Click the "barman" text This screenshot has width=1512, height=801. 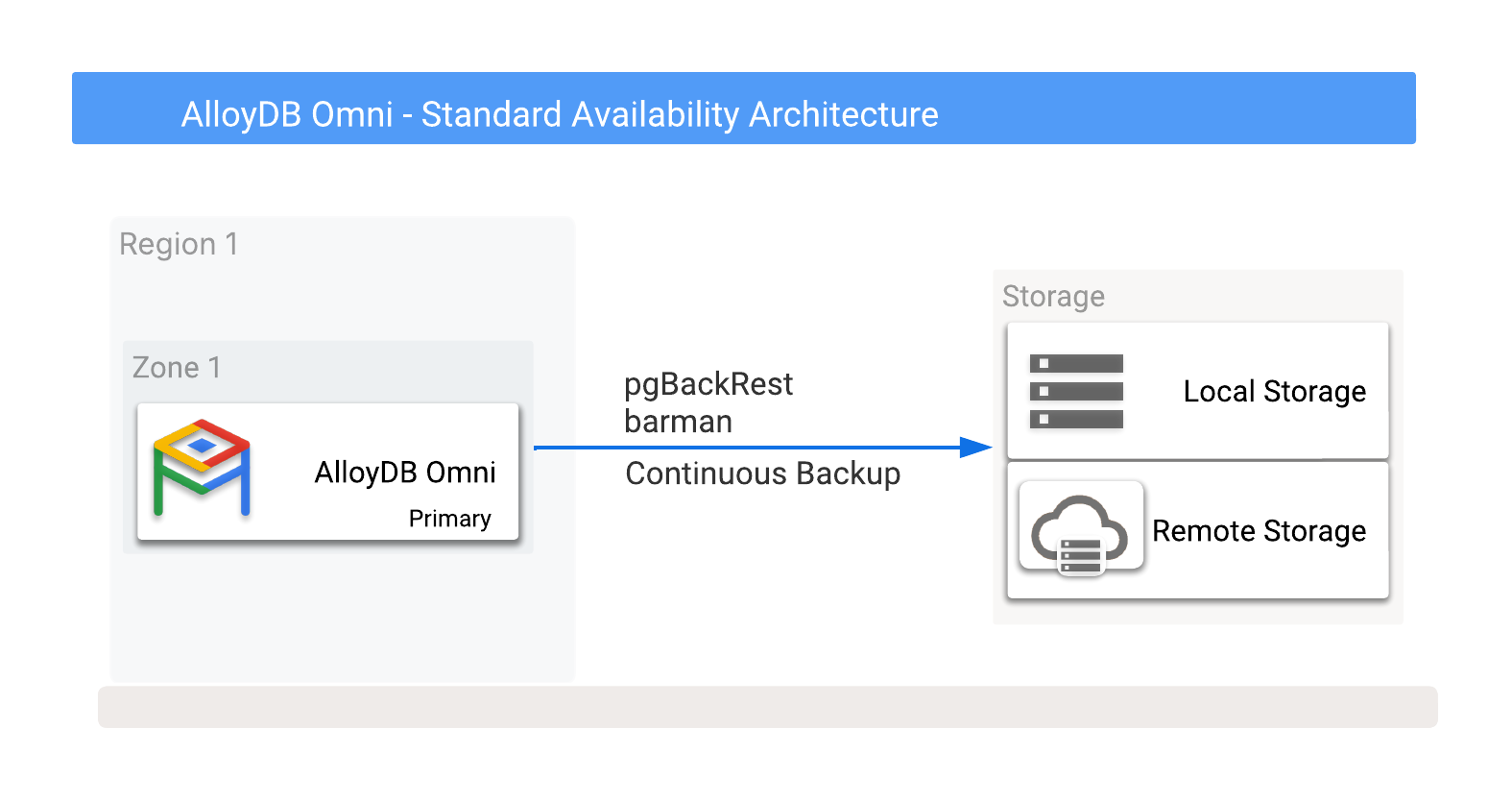click(678, 422)
